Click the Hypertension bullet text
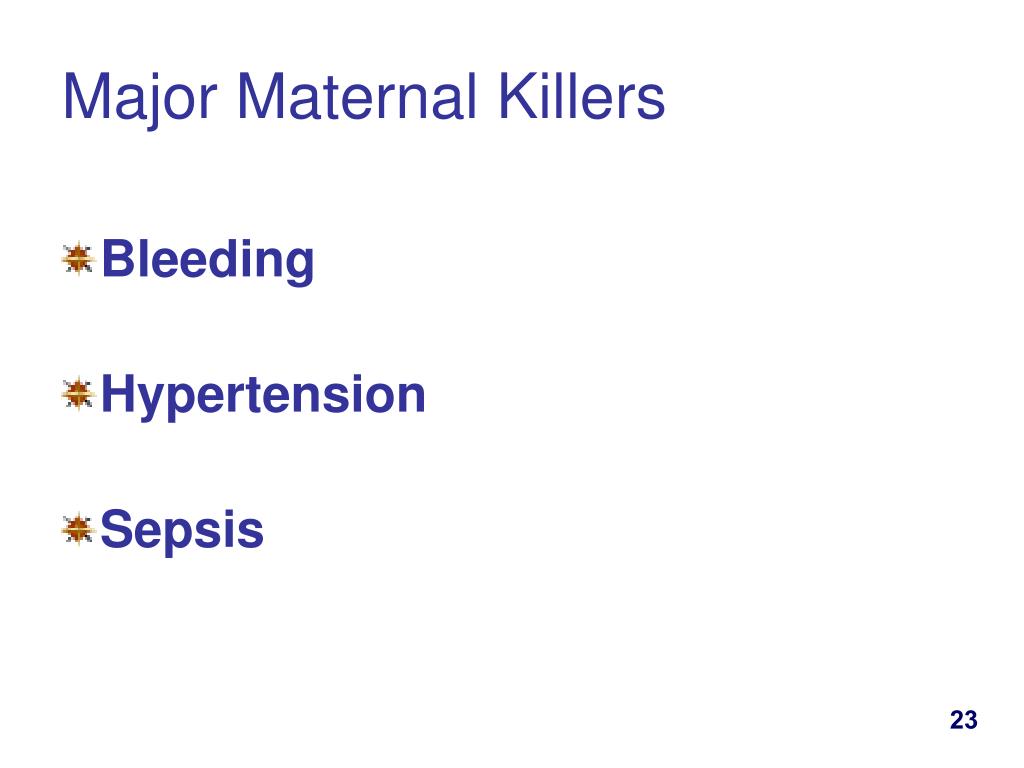Image resolution: width=1024 pixels, height=768 pixels. tap(263, 396)
